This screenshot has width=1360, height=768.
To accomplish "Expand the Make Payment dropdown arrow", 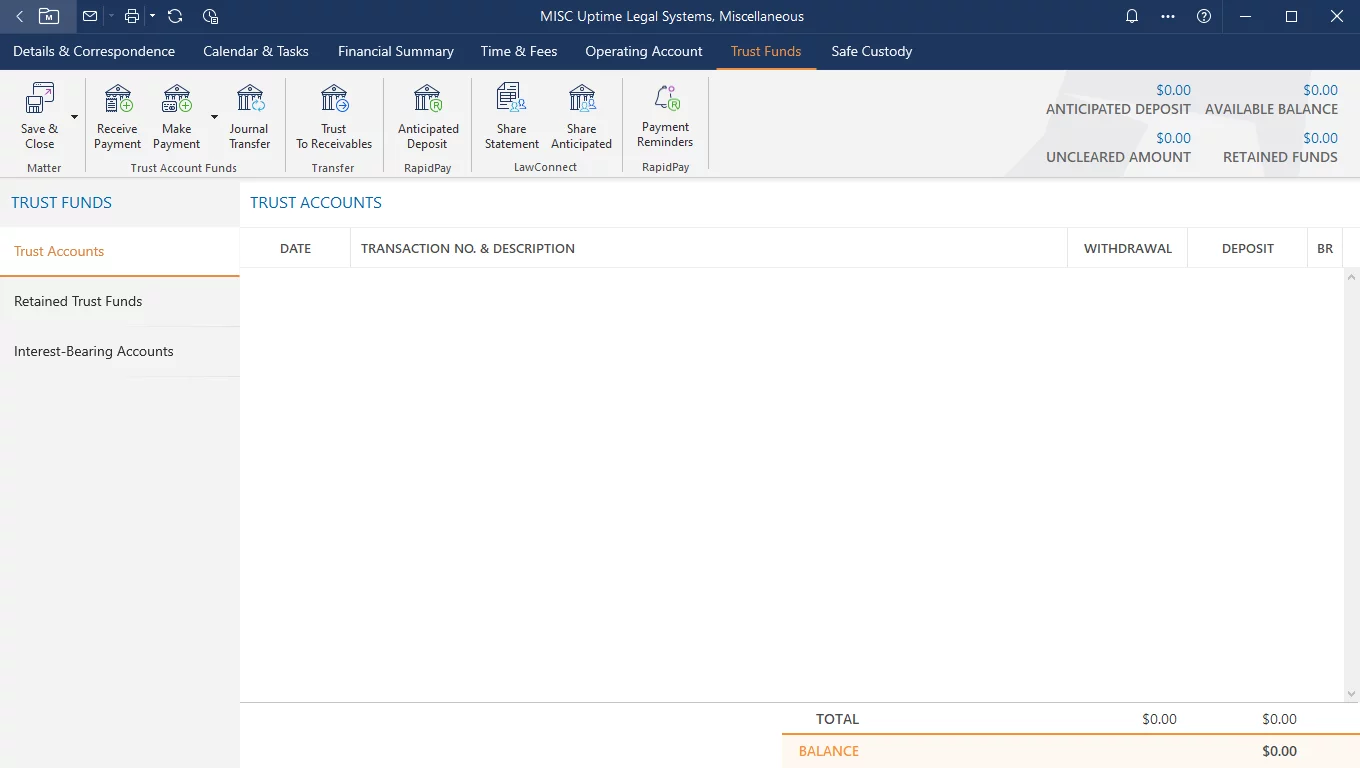I will pos(214,117).
